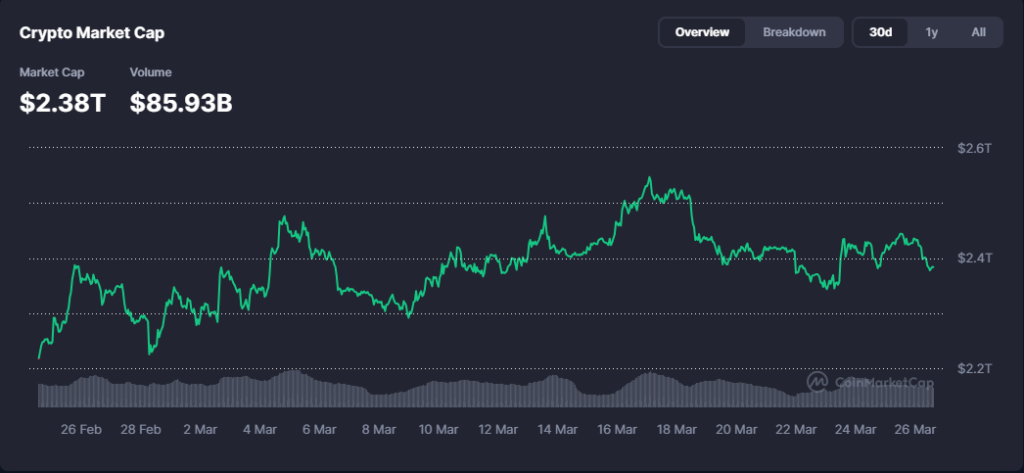Click the 4 Mar date label
The height and width of the screenshot is (473, 1024).
[x=260, y=429]
